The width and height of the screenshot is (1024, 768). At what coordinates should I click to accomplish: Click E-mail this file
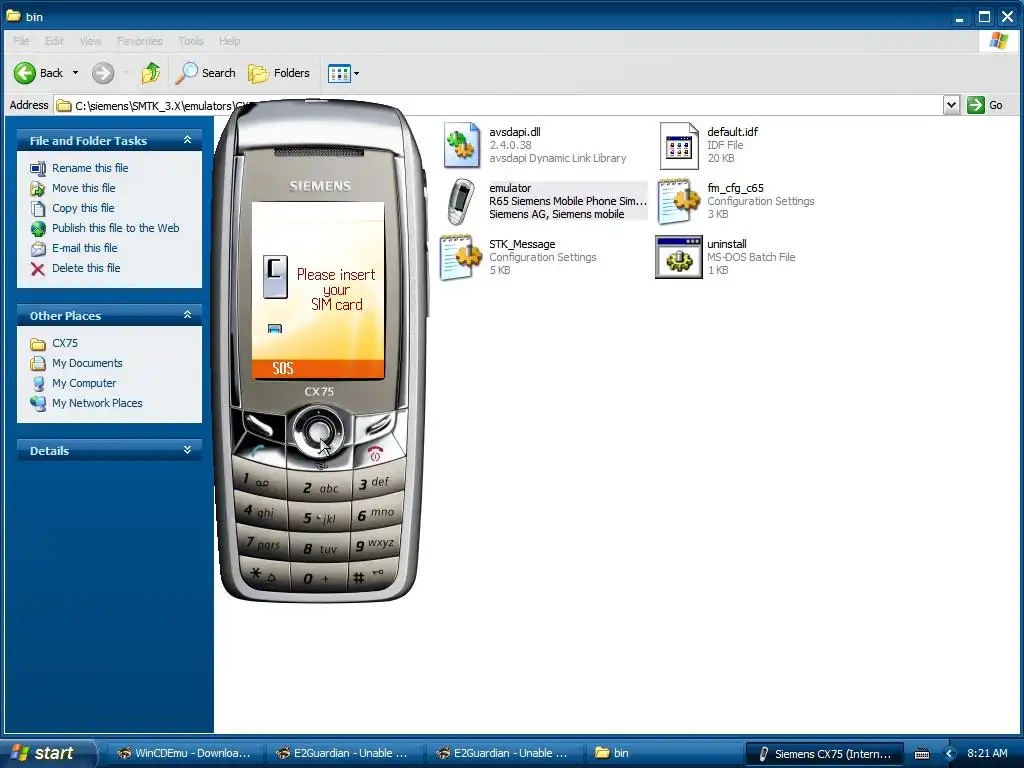tap(85, 248)
